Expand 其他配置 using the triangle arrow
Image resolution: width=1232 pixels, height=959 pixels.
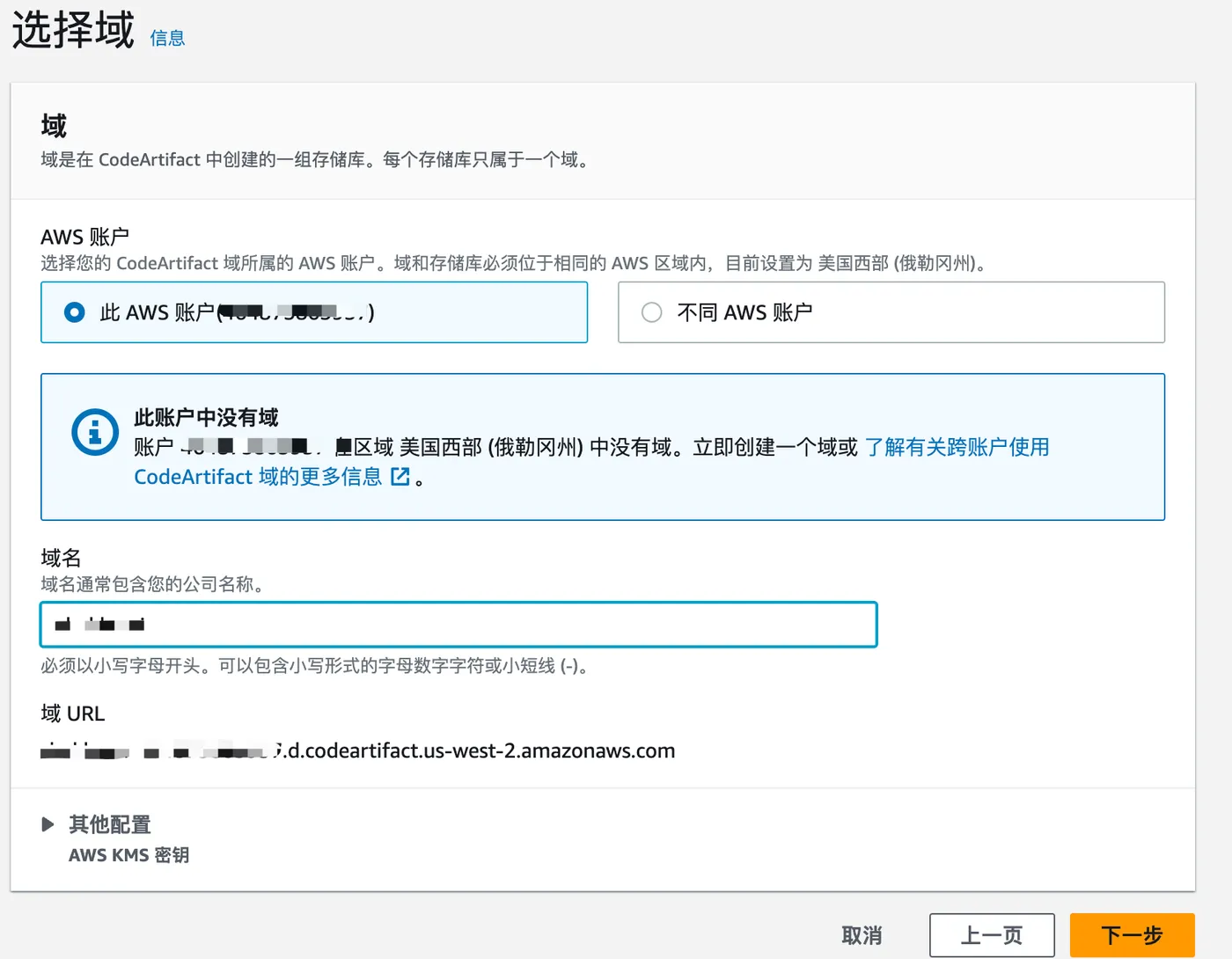(x=48, y=824)
